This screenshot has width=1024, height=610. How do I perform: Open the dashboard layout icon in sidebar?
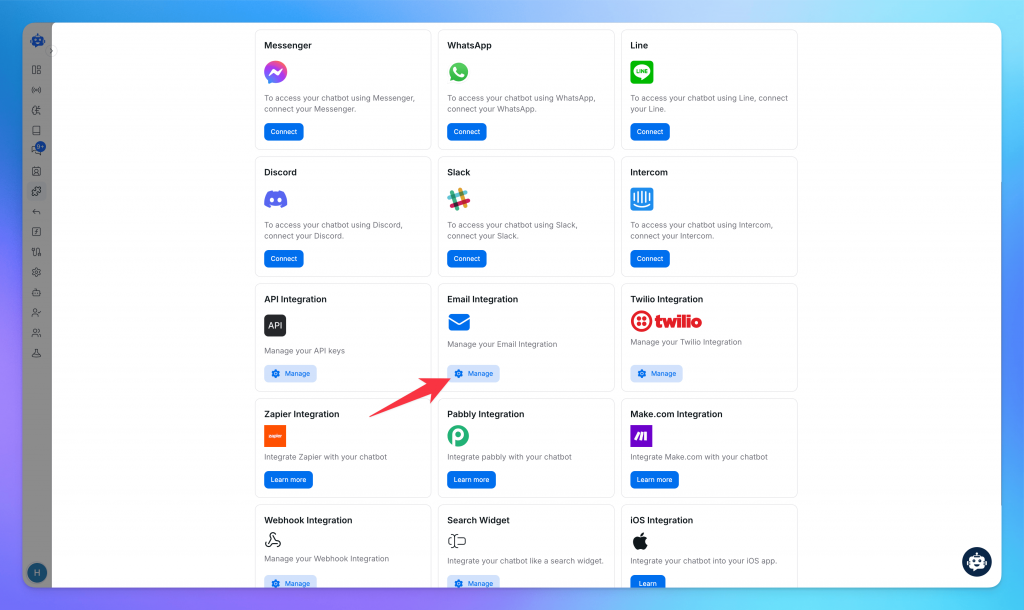coord(37,70)
